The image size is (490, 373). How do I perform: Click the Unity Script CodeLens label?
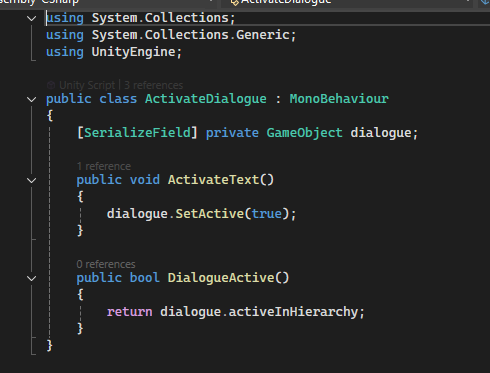87,85
